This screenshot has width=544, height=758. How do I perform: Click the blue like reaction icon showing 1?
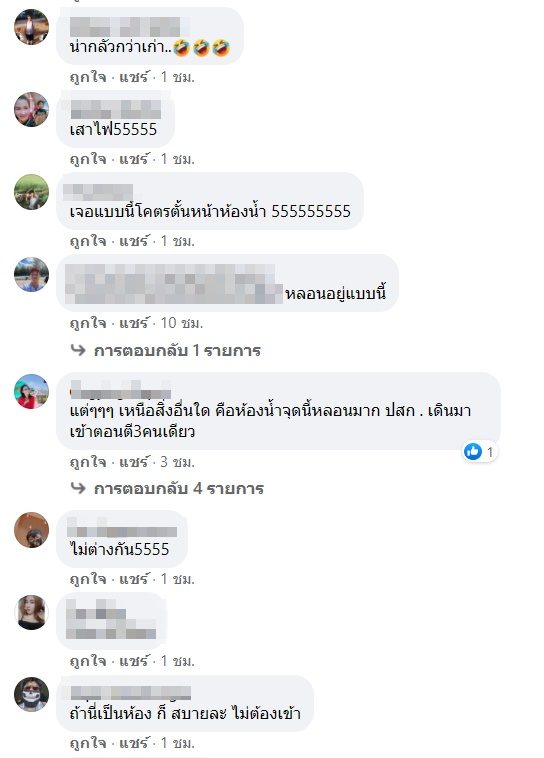click(473, 452)
